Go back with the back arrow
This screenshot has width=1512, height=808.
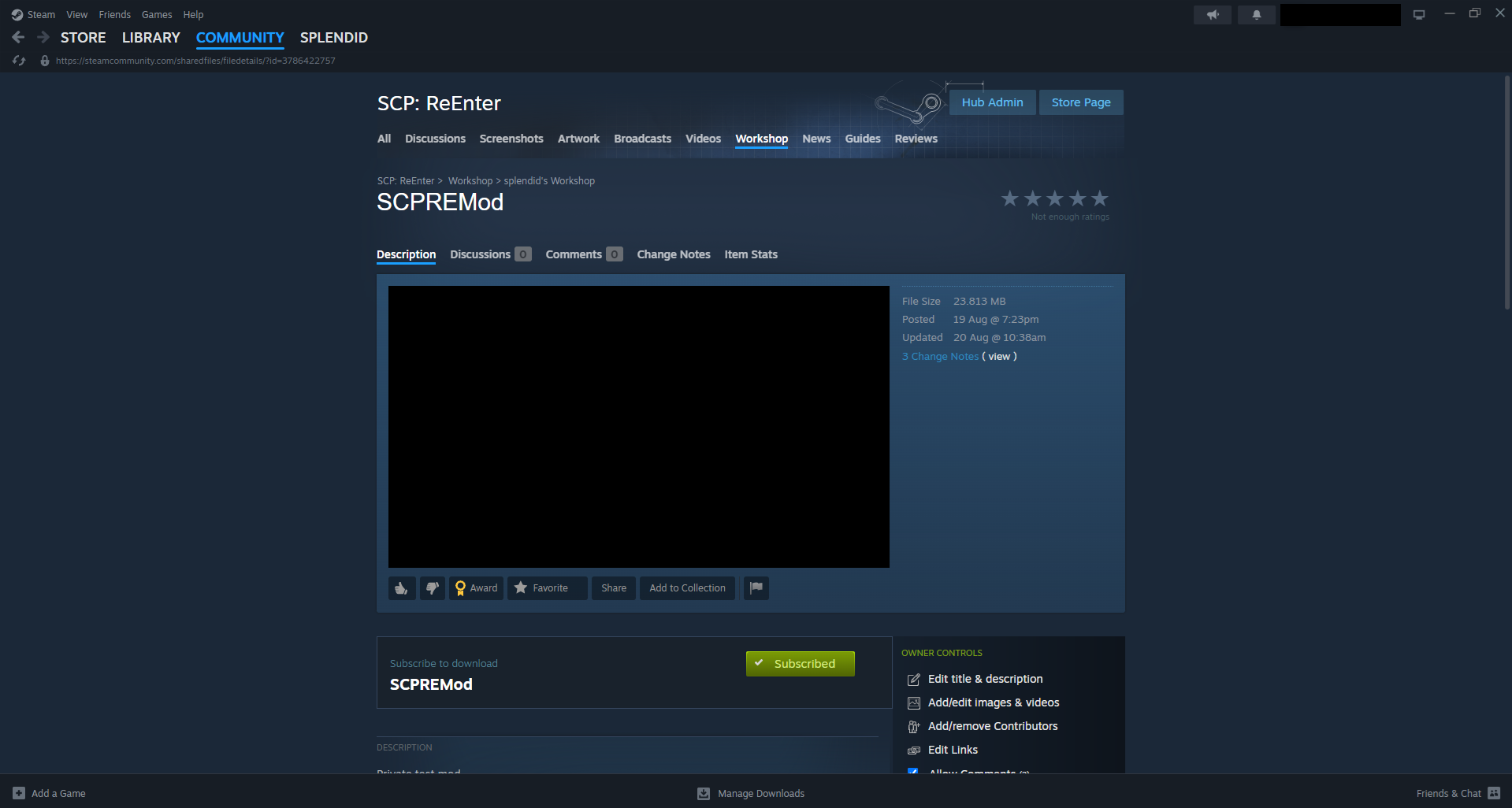tap(19, 37)
